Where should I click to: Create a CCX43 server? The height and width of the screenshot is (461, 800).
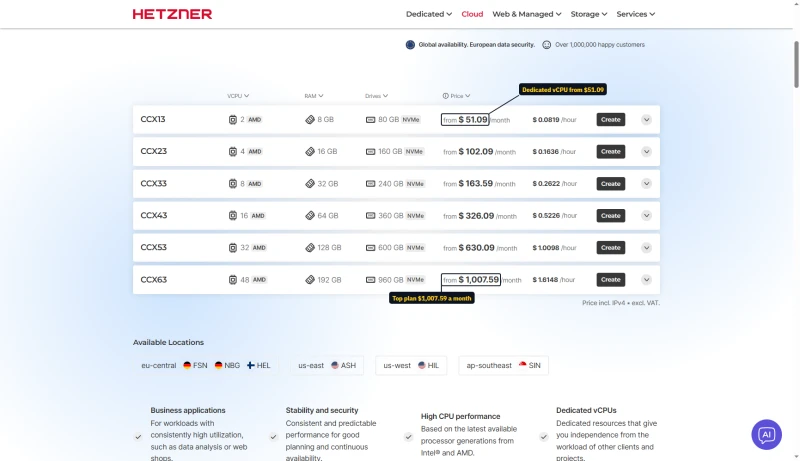pyautogui.click(x=611, y=216)
